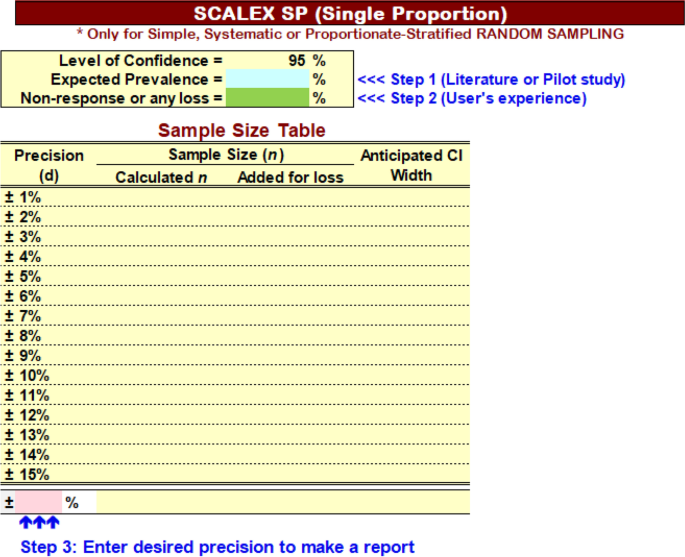Select the Sample Size Table heading
The image size is (685, 557).
click(242, 130)
